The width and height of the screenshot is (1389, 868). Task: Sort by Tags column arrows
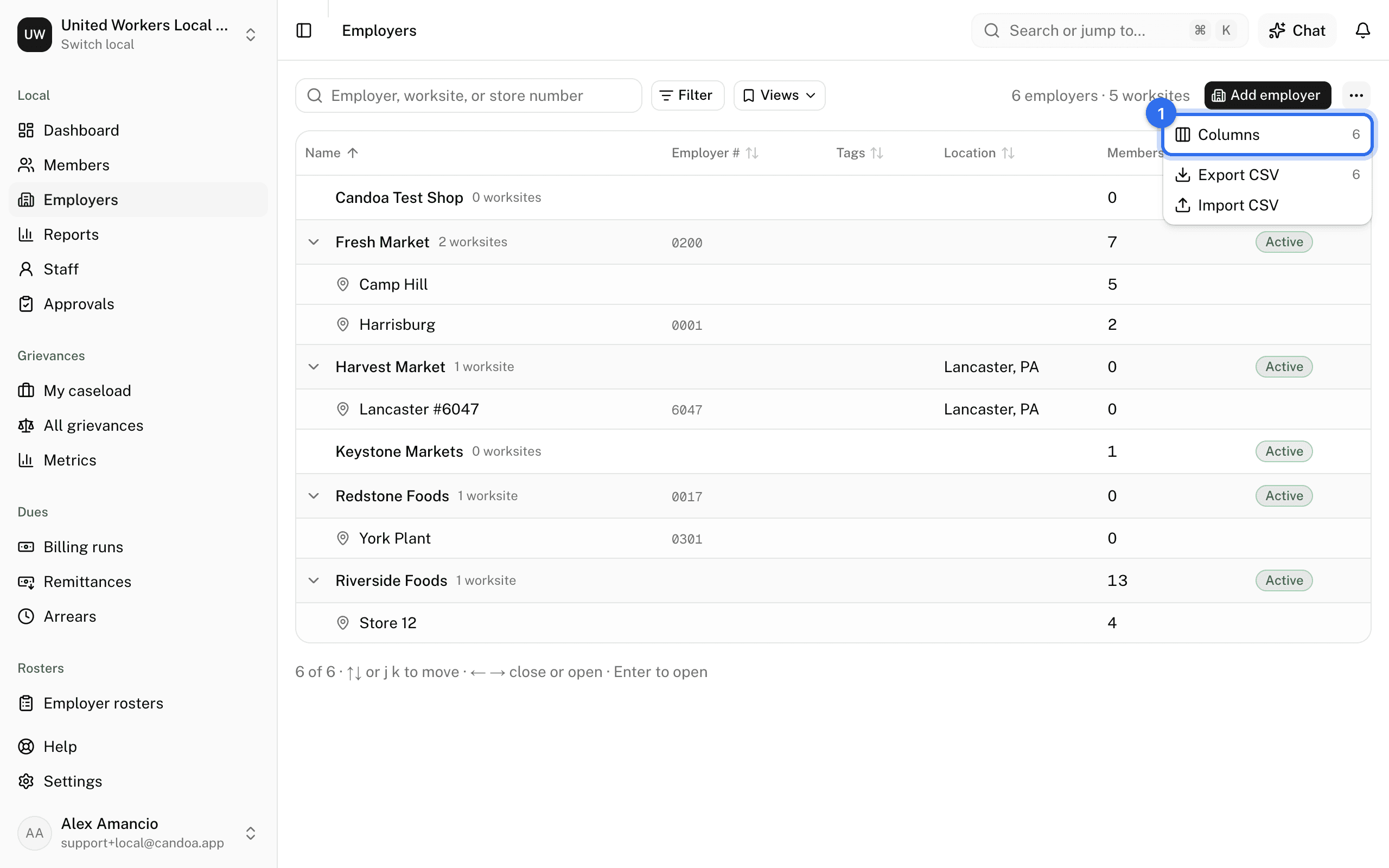pos(876,152)
